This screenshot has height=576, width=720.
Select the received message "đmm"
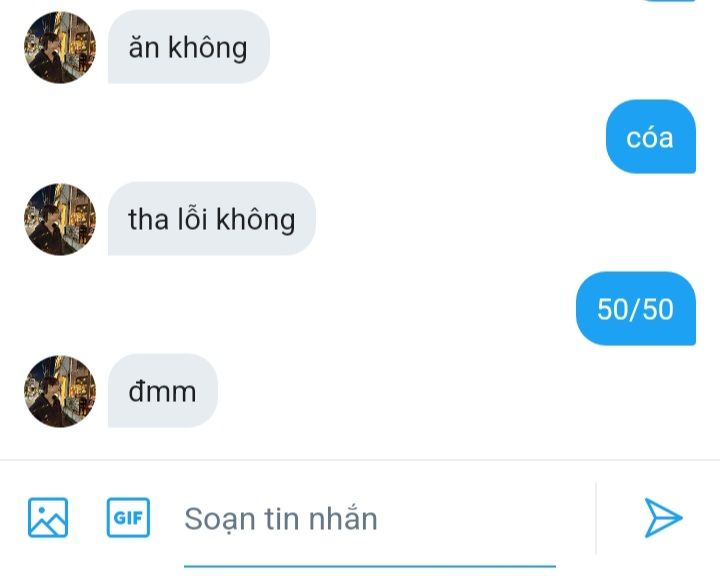tap(163, 390)
